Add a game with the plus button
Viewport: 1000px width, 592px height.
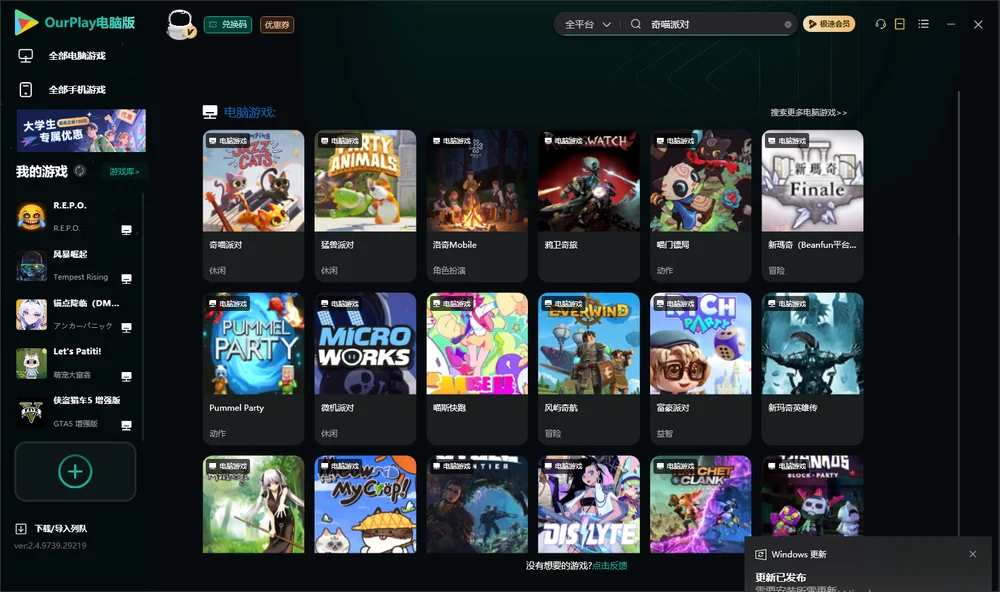75,471
